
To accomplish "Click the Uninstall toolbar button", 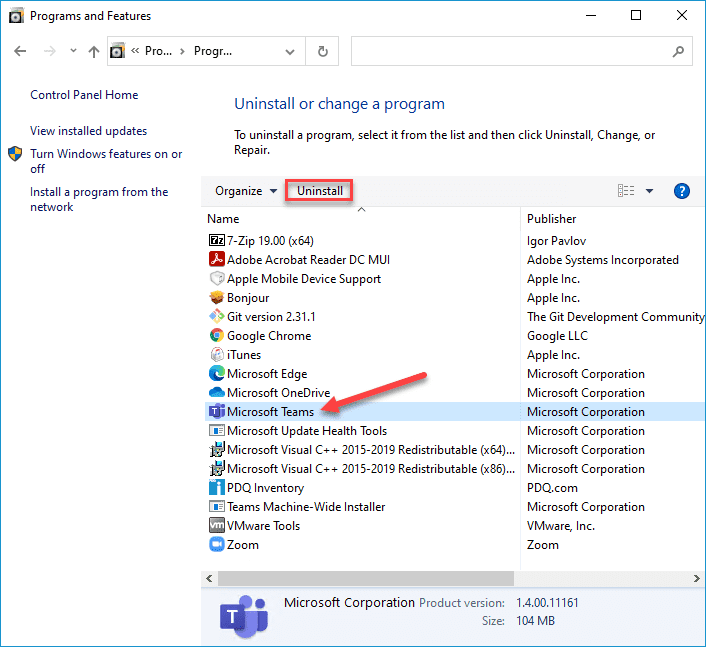I will point(319,191).
